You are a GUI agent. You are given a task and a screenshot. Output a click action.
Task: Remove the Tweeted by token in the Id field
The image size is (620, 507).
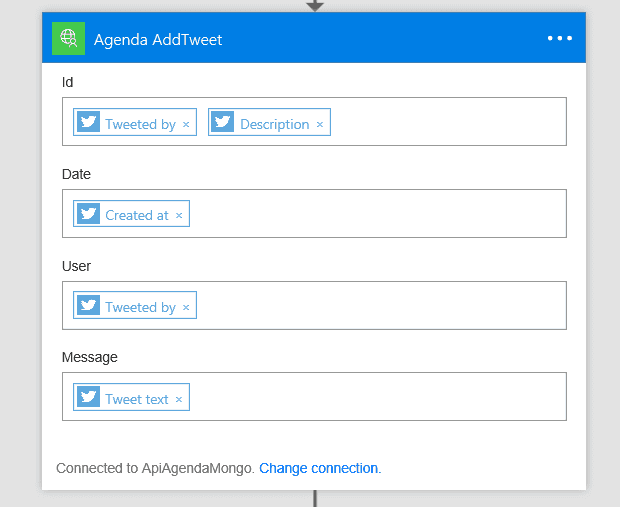click(186, 125)
